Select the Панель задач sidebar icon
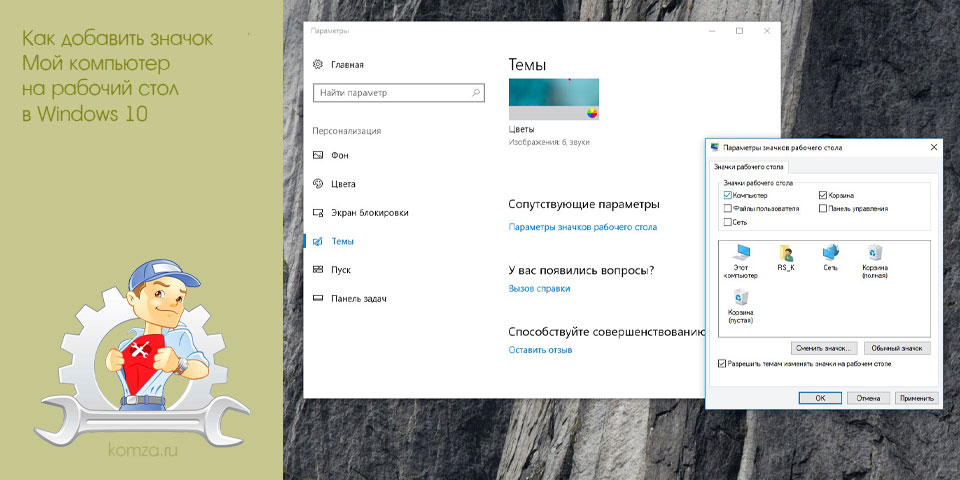 317,298
